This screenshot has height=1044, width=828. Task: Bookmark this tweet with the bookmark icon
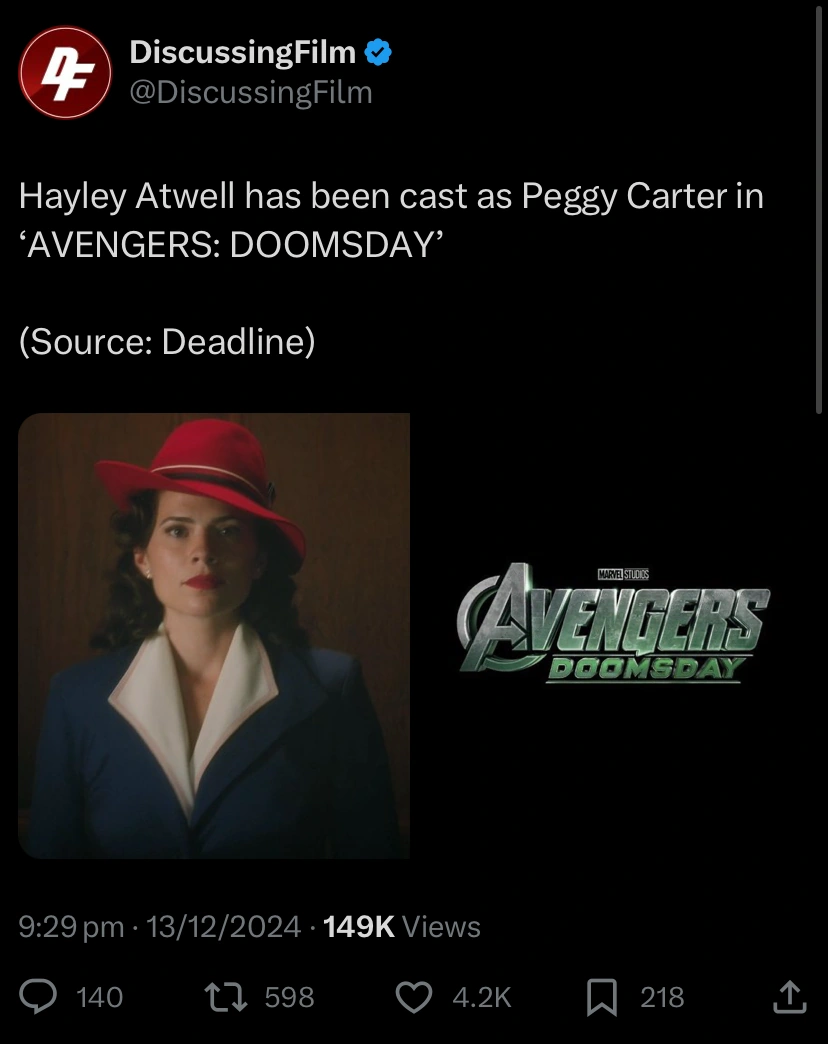coord(602,997)
